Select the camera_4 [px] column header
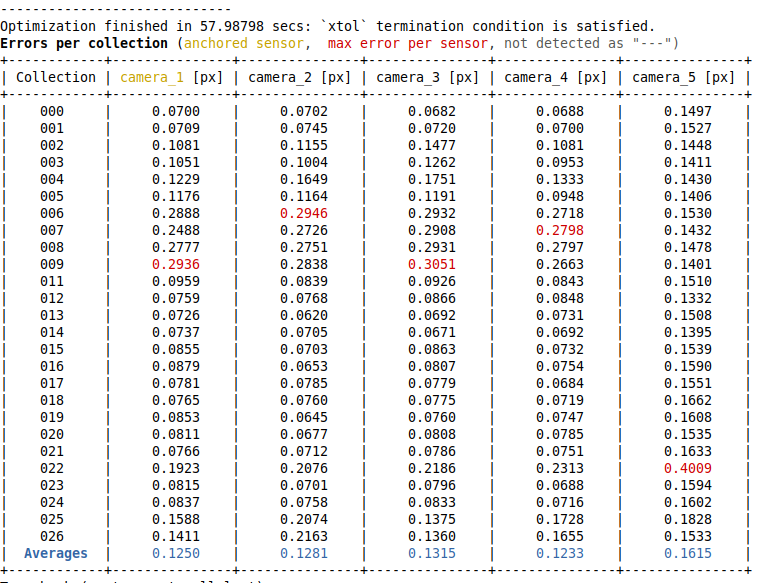This screenshot has height=583, width=768. [x=555, y=77]
